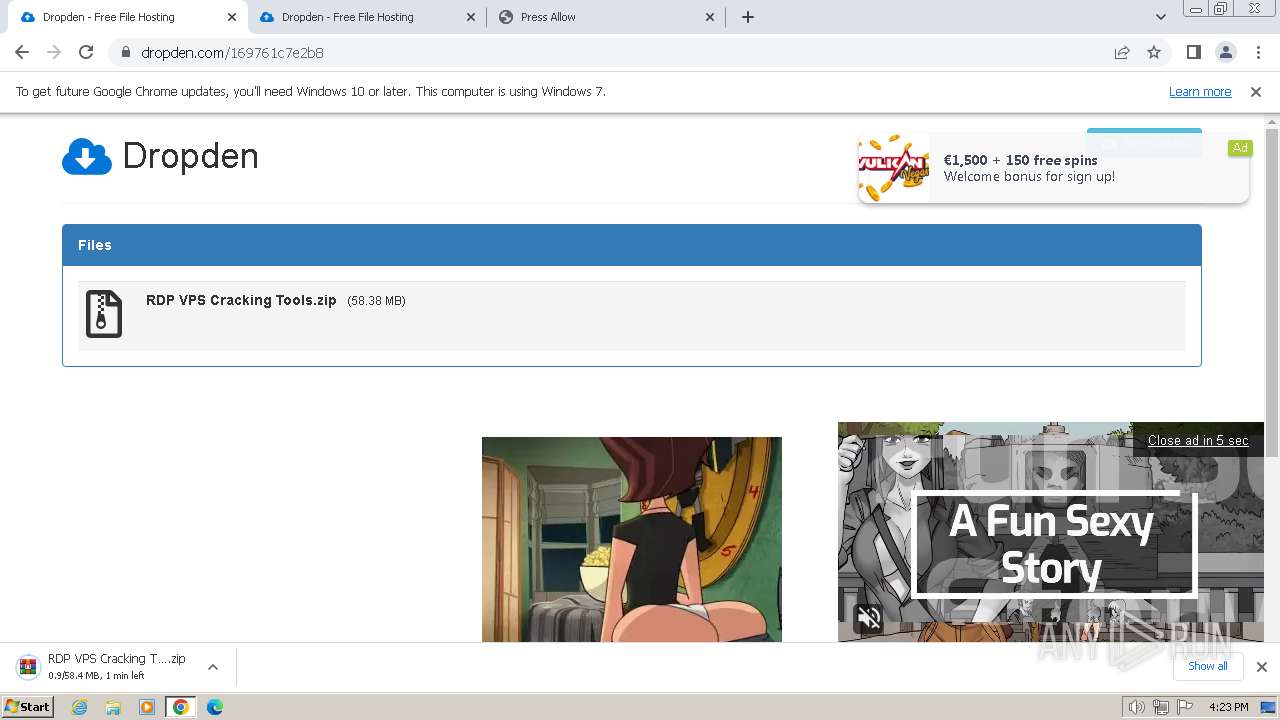Click the (58.38 MB) file size
Image resolution: width=1280 pixels, height=720 pixels.
(376, 301)
